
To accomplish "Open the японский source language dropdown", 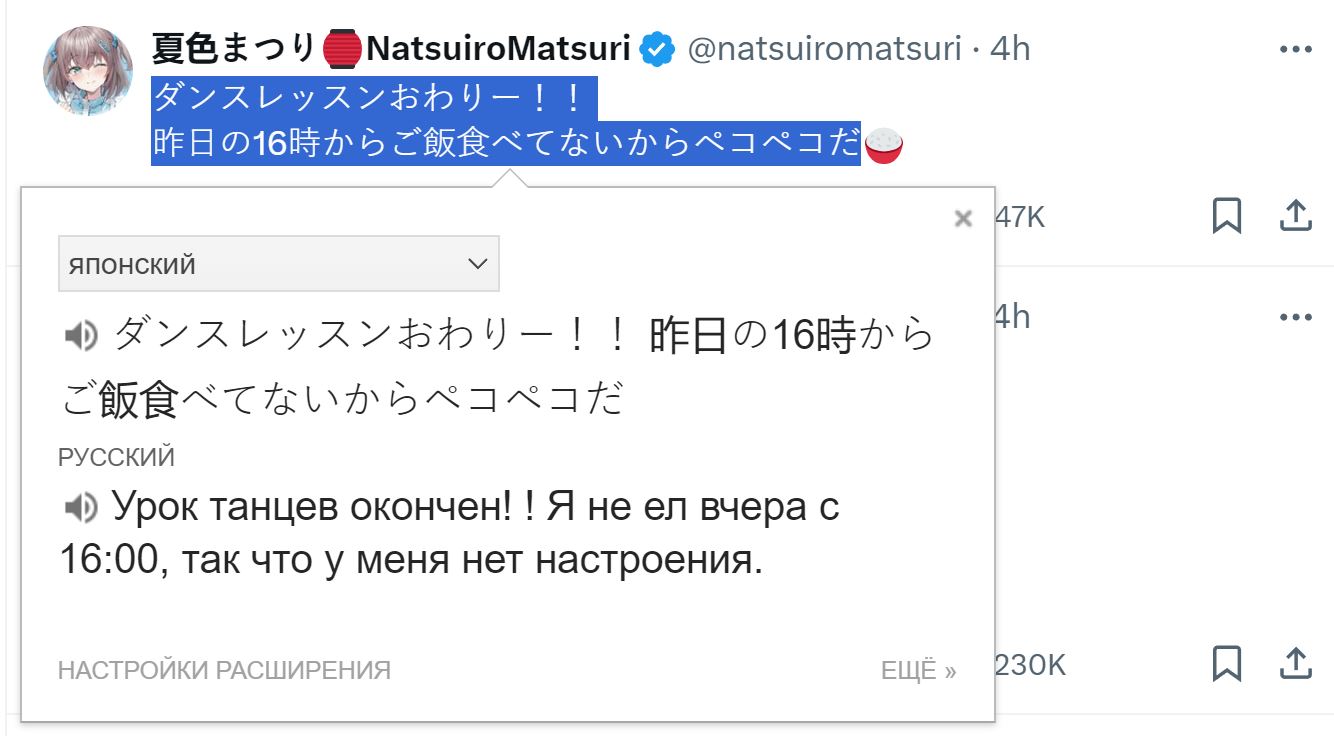I will (279, 264).
